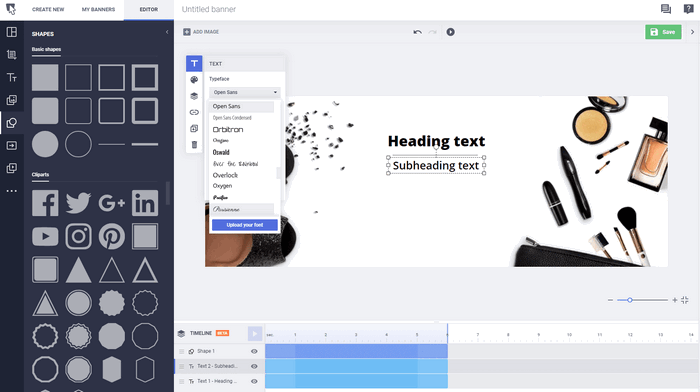Fit canvas to screen icon
Screen dimensions: 700x392
point(685,300)
